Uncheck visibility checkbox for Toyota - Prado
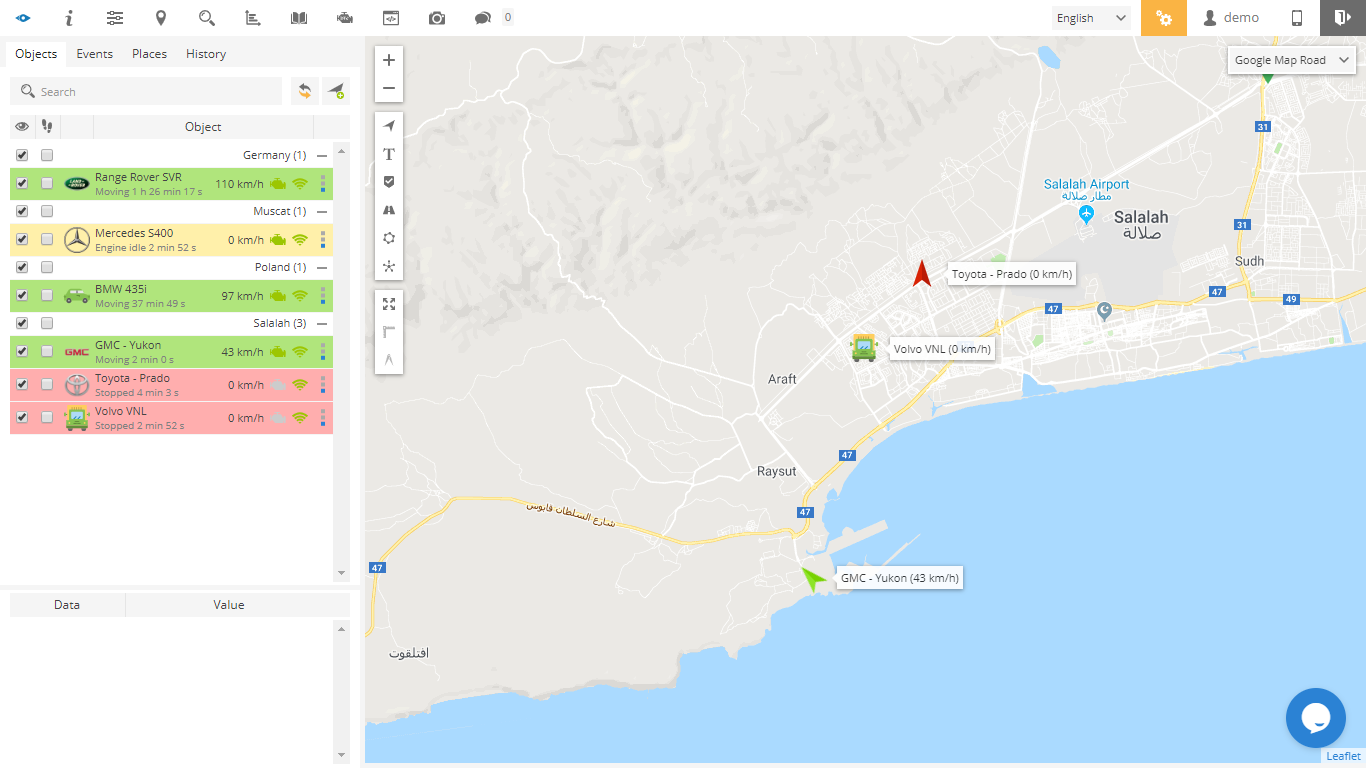Viewport: 1366px width, 768px height. coord(22,384)
